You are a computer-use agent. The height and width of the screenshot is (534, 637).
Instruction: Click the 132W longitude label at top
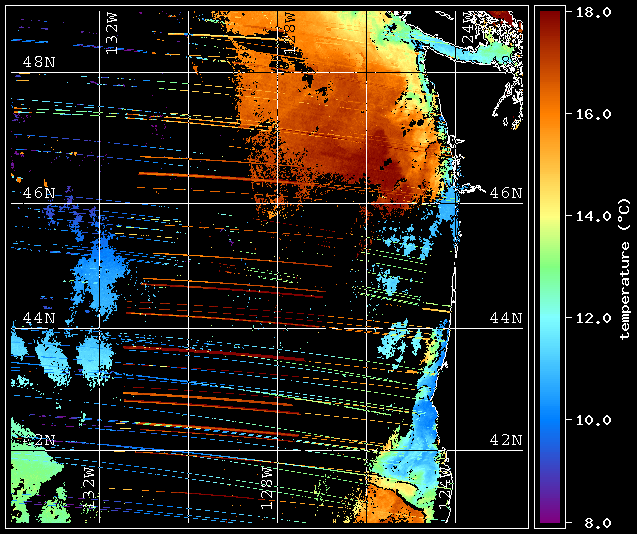coord(112,33)
